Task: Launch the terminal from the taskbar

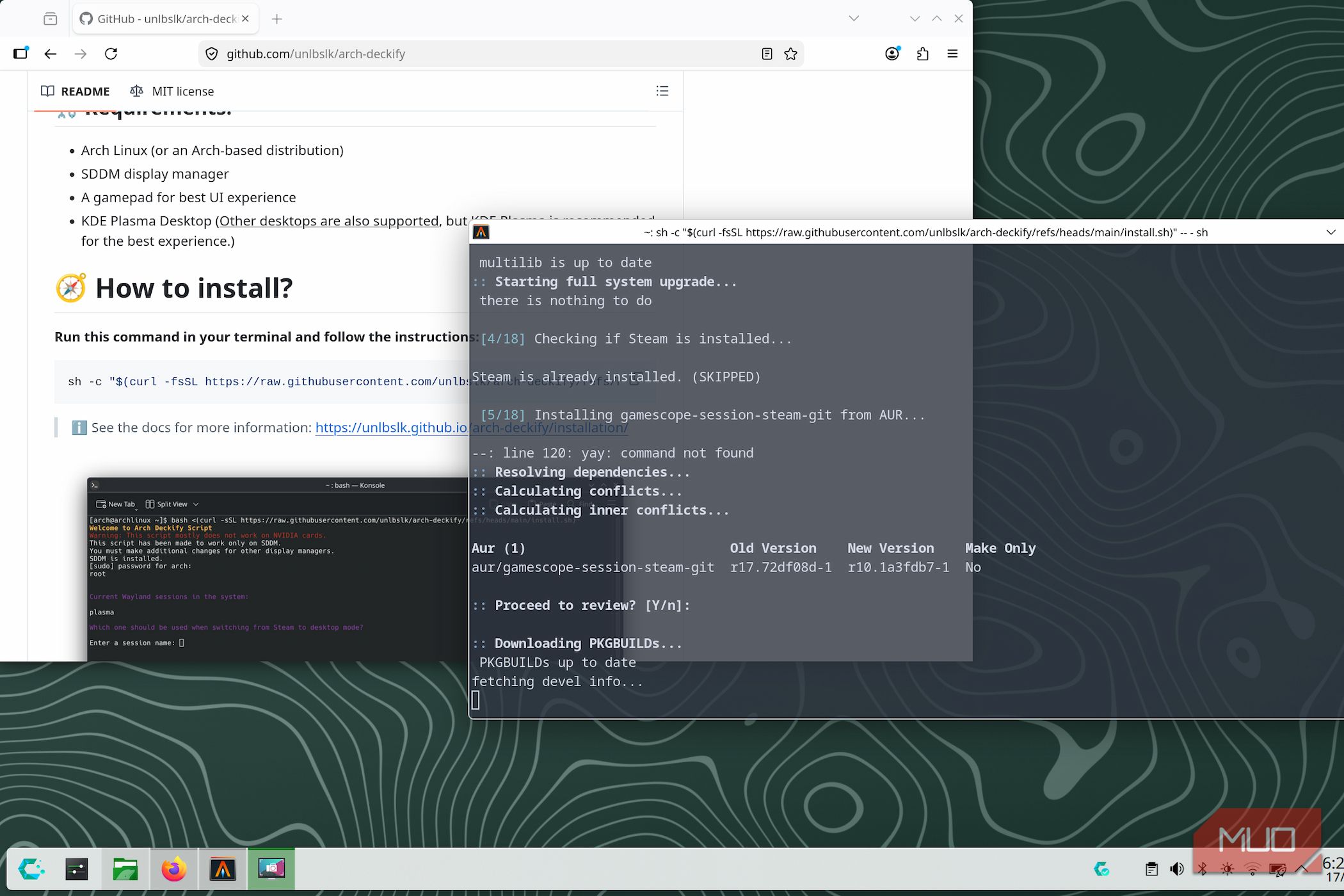Action: tap(77, 869)
